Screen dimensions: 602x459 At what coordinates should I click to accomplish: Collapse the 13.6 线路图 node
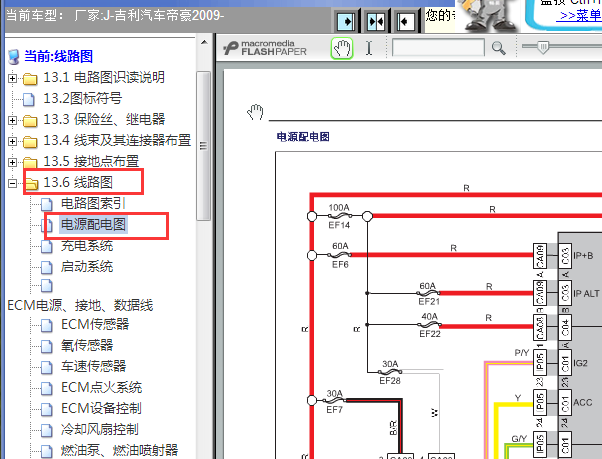click(12, 183)
